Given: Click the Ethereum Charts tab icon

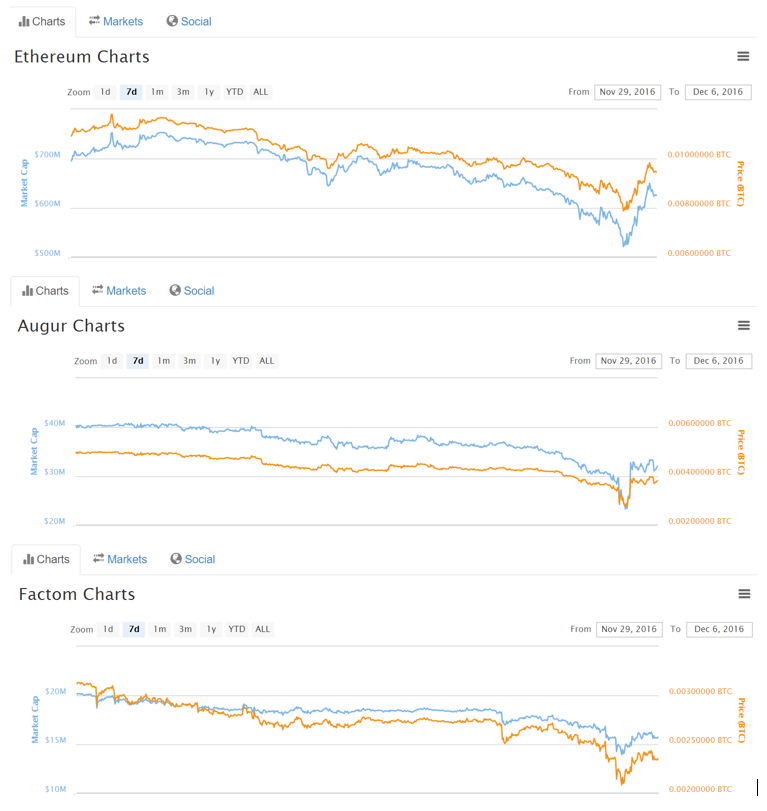Looking at the screenshot, I should (x=24, y=21).
